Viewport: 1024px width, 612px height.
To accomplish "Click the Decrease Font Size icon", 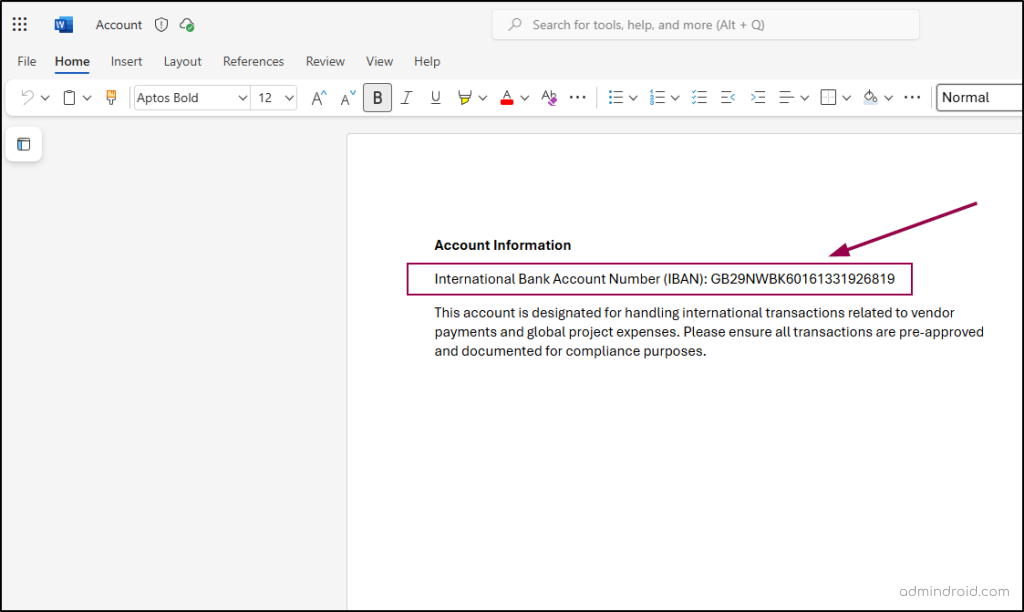I will pos(348,97).
